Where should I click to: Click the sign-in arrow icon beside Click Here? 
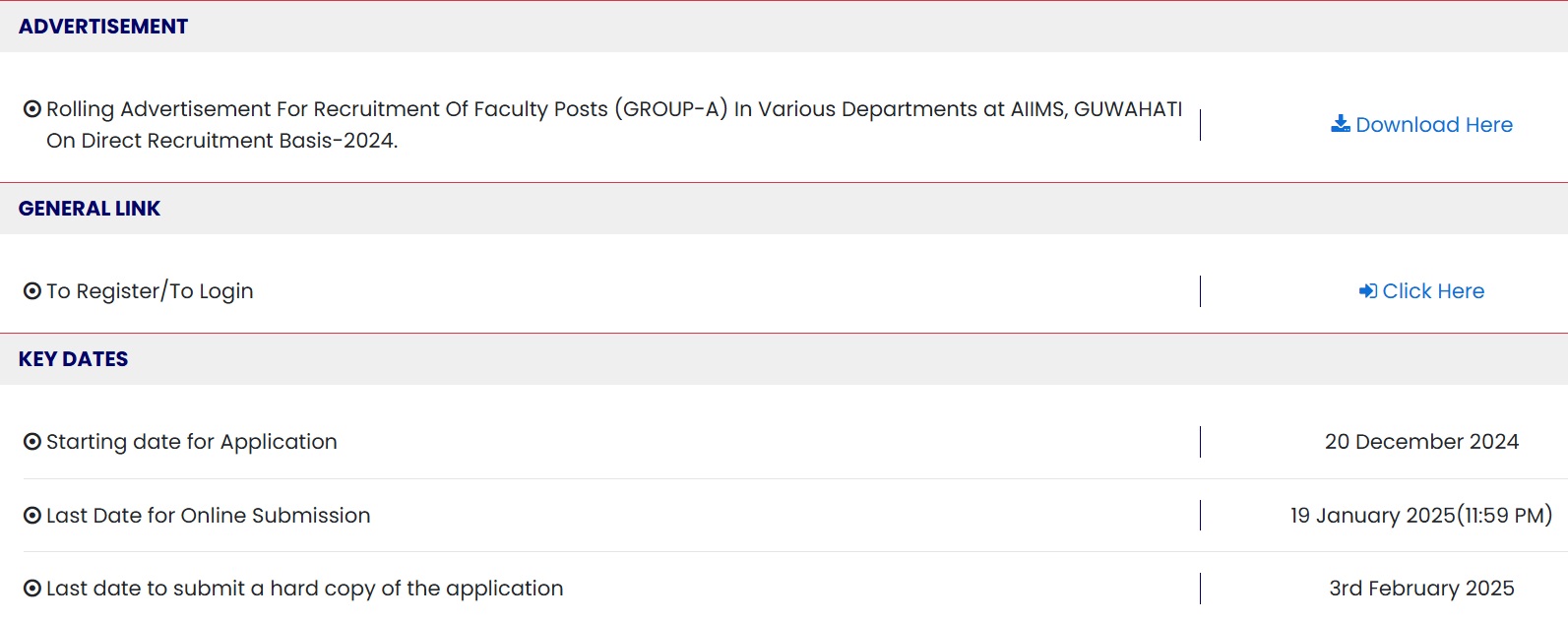coord(1368,291)
